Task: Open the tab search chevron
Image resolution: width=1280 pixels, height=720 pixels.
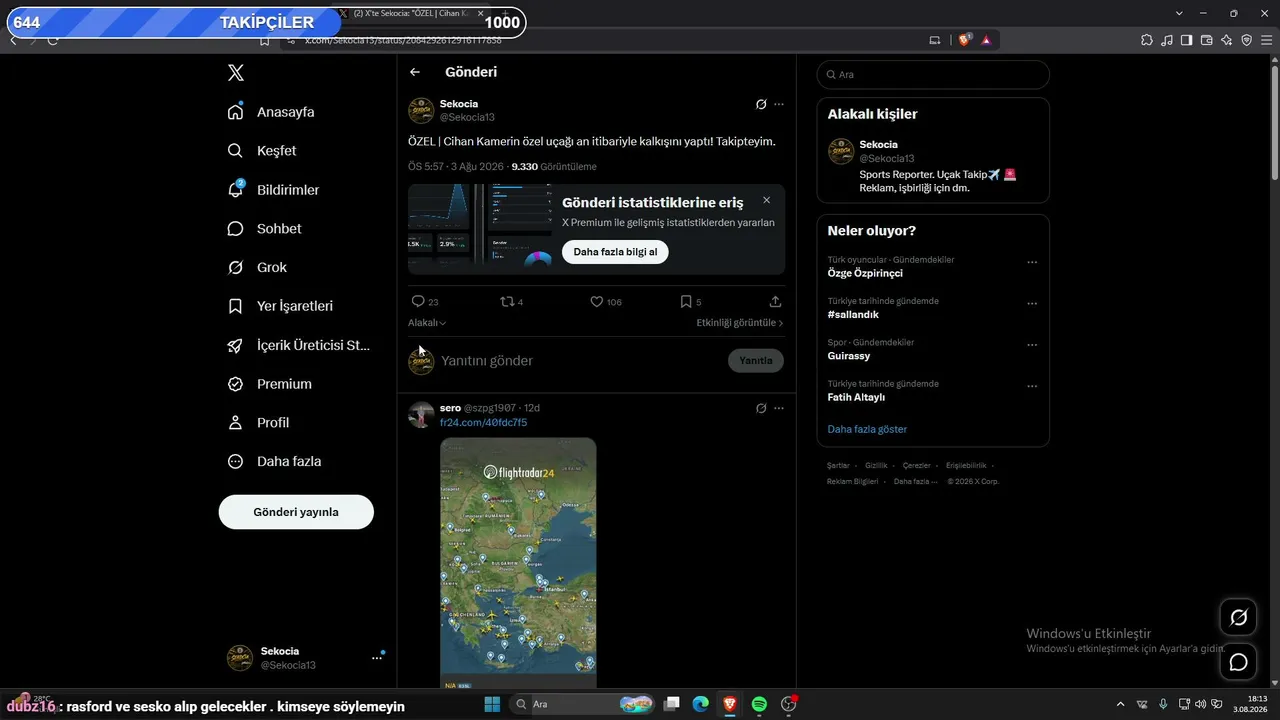Action: [x=1180, y=13]
